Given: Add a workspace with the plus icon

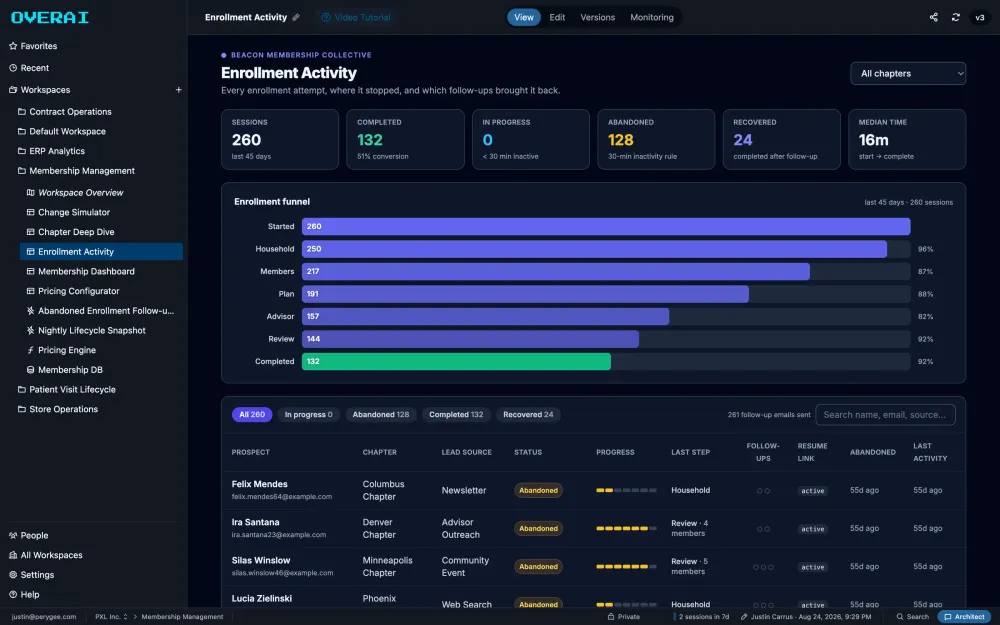Looking at the screenshot, I should pos(179,90).
